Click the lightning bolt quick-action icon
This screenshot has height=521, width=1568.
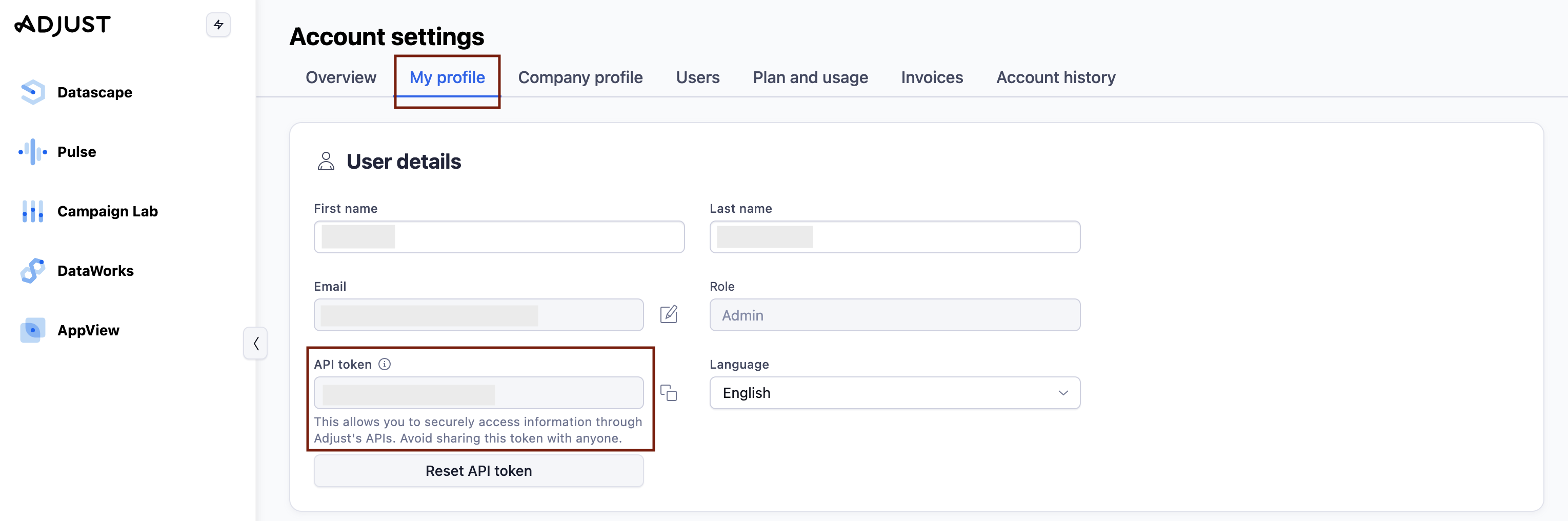coord(218,25)
